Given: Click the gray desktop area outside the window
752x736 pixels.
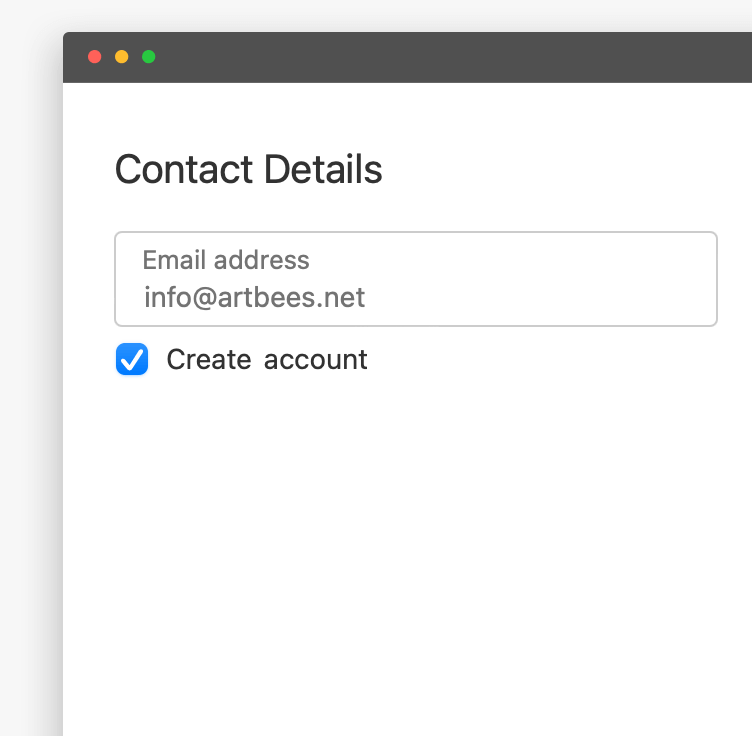Looking at the screenshot, I should (x=29, y=384).
